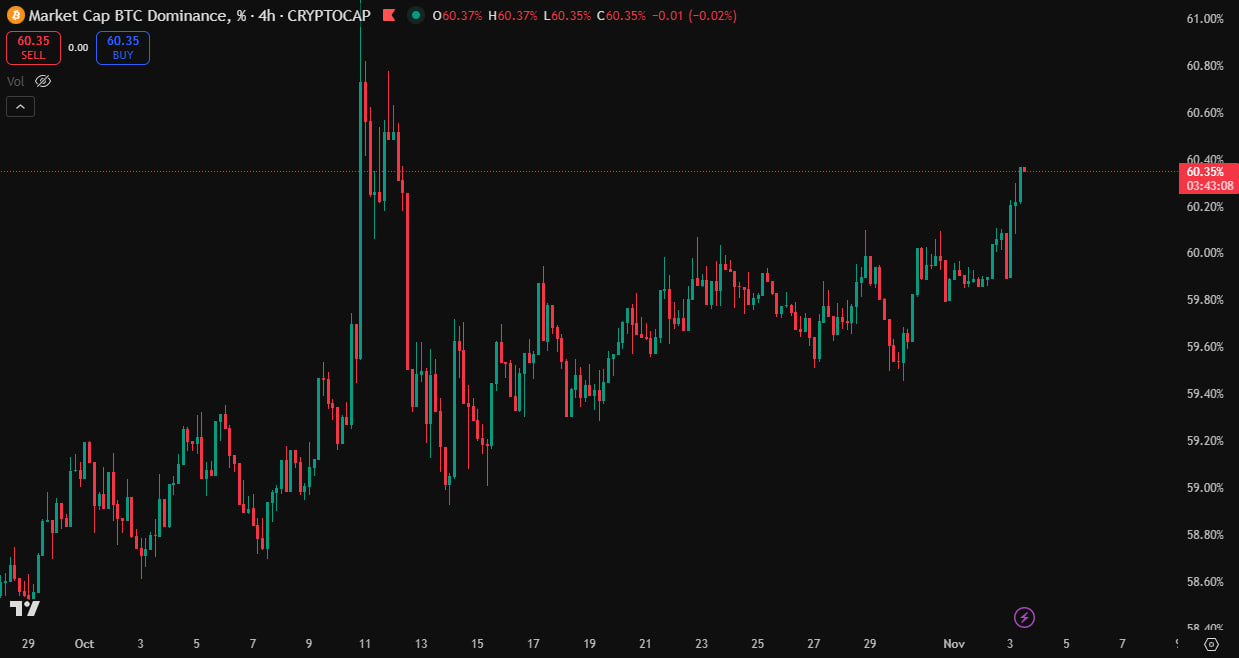
Task: Click the 0.00 spread value between Sell and Buy
Action: tap(78, 47)
